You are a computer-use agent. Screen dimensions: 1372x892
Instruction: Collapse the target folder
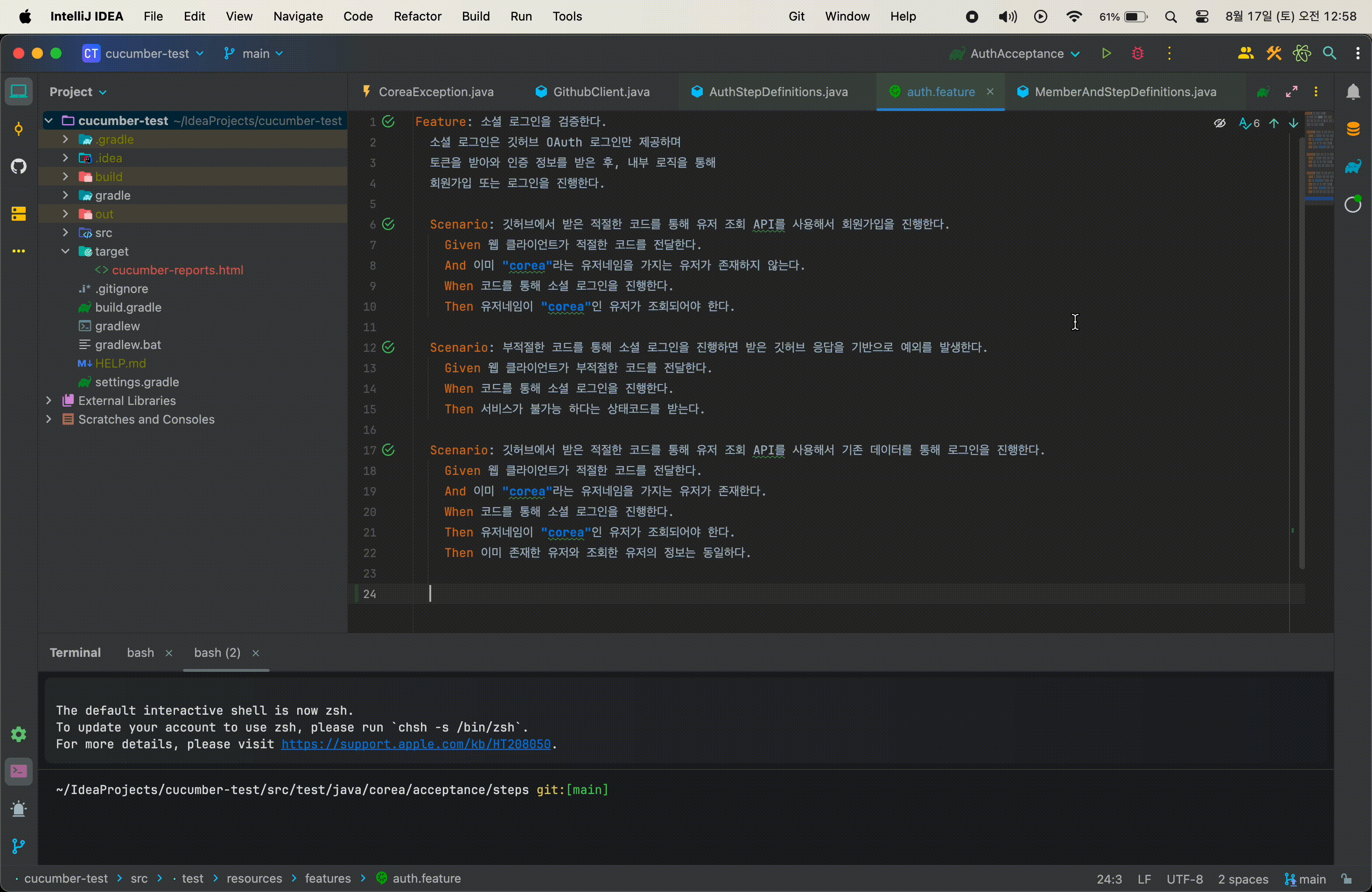pos(65,251)
